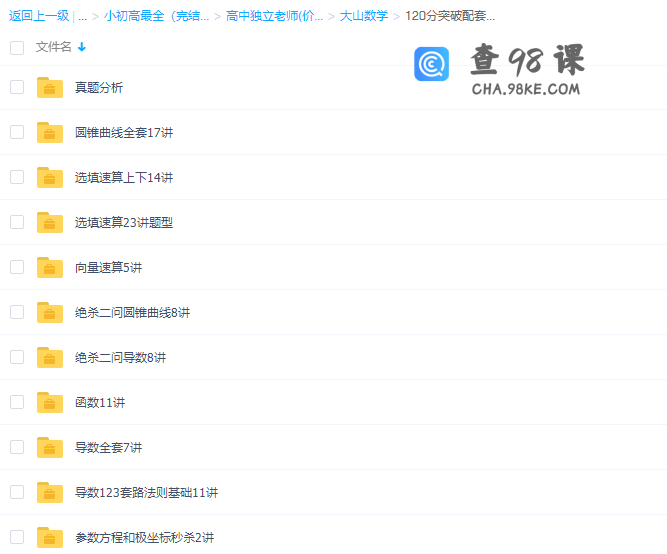
Task: Click the sort arrow next to 文件名
Action: pyautogui.click(x=82, y=47)
